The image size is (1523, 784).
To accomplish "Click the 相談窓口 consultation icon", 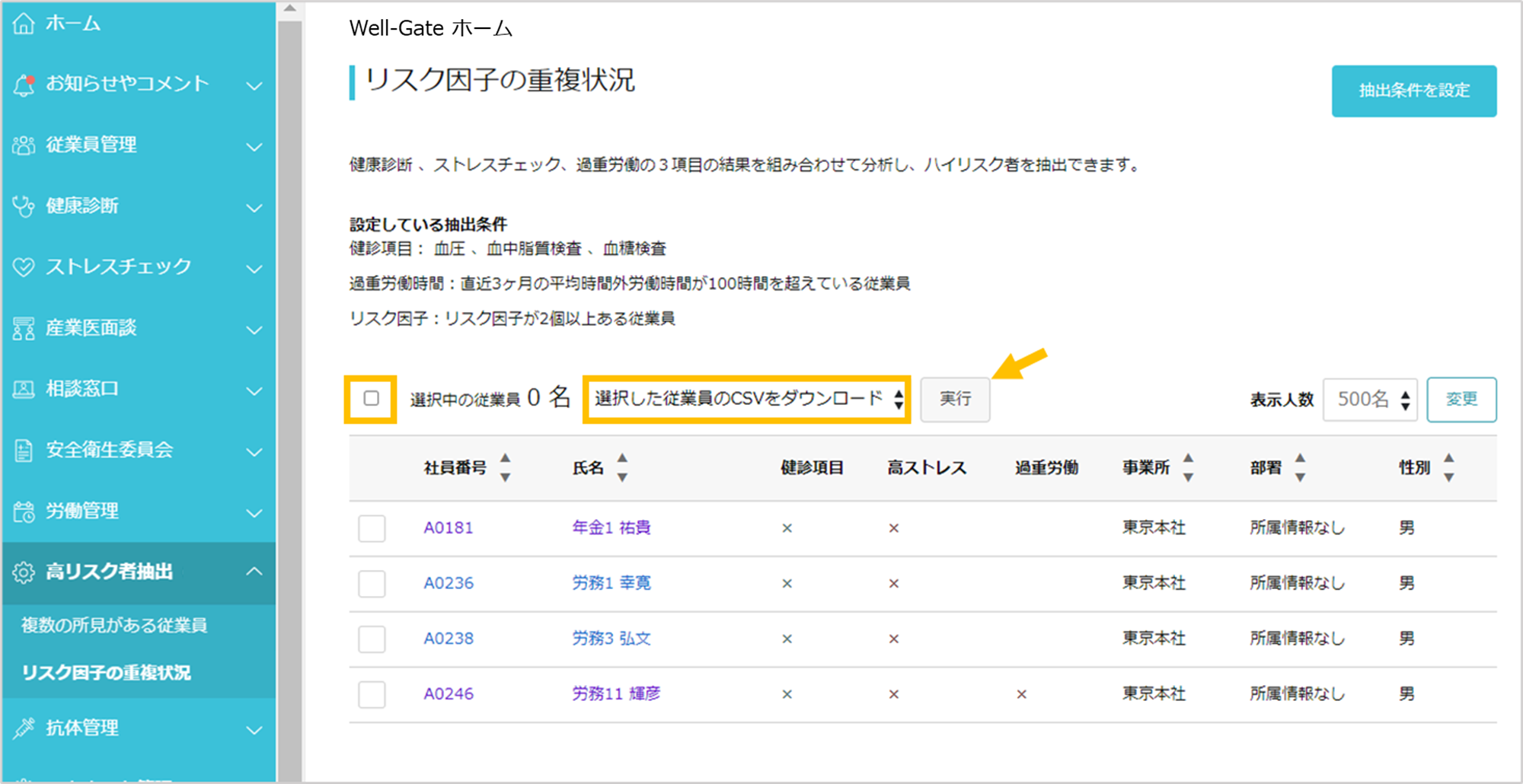I will [x=24, y=390].
